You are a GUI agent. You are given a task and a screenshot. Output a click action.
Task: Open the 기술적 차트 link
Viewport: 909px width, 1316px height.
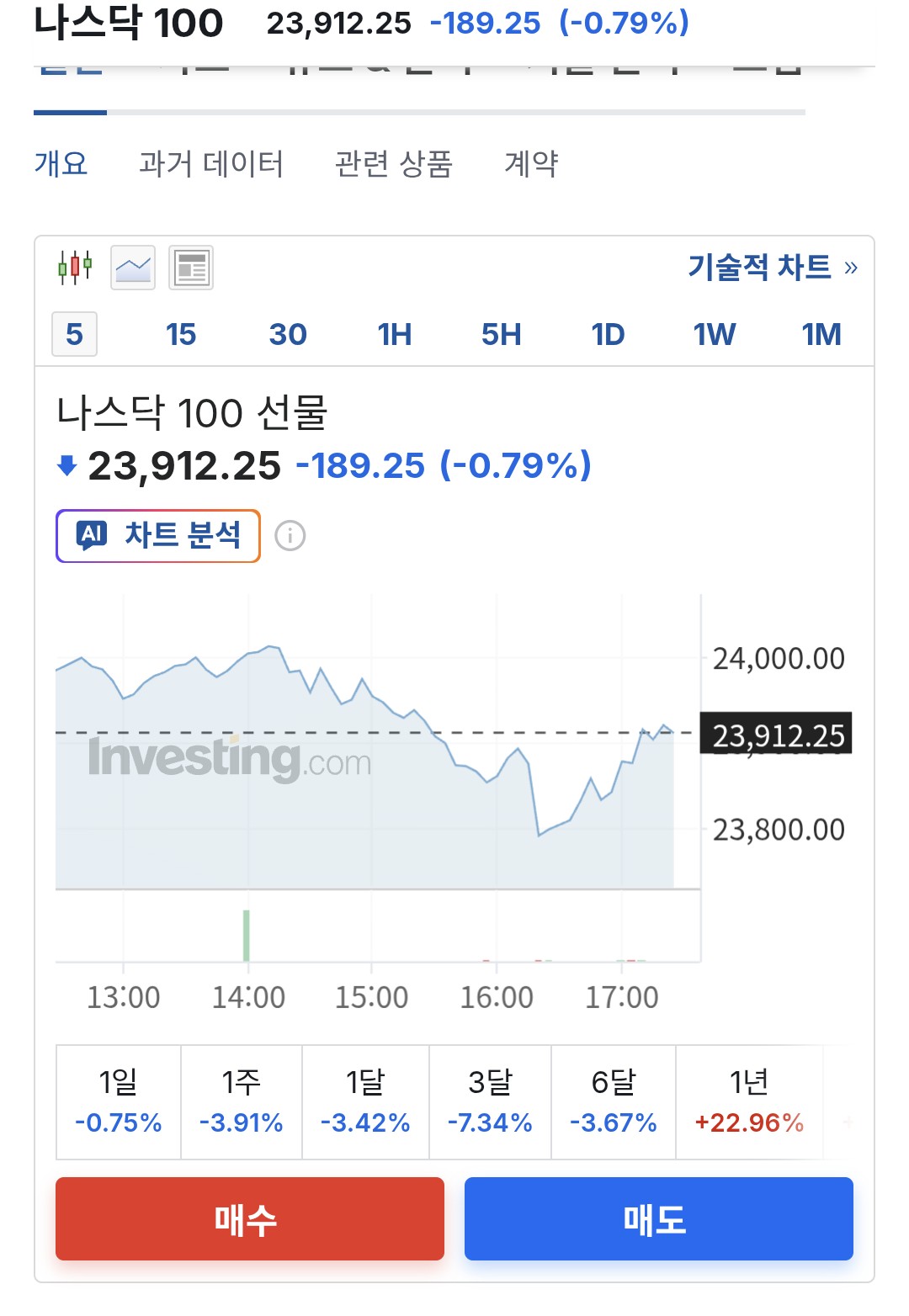(772, 268)
